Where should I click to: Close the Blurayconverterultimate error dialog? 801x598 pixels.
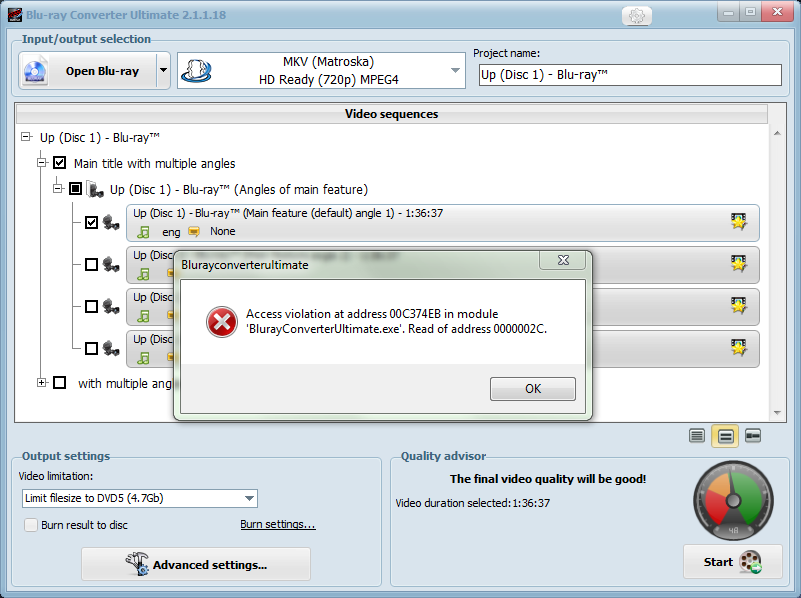point(563,260)
